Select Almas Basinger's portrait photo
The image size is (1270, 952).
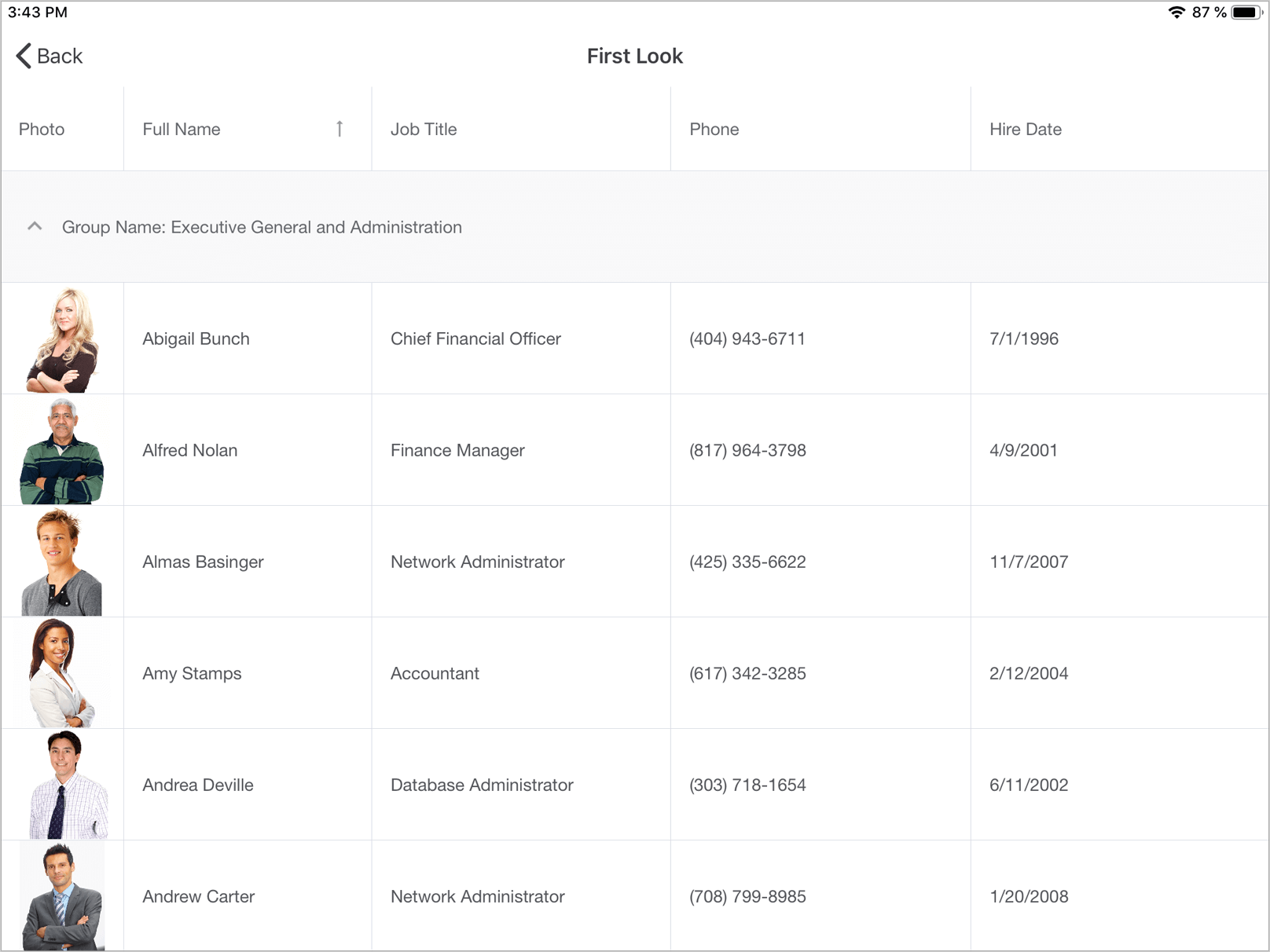(62, 562)
